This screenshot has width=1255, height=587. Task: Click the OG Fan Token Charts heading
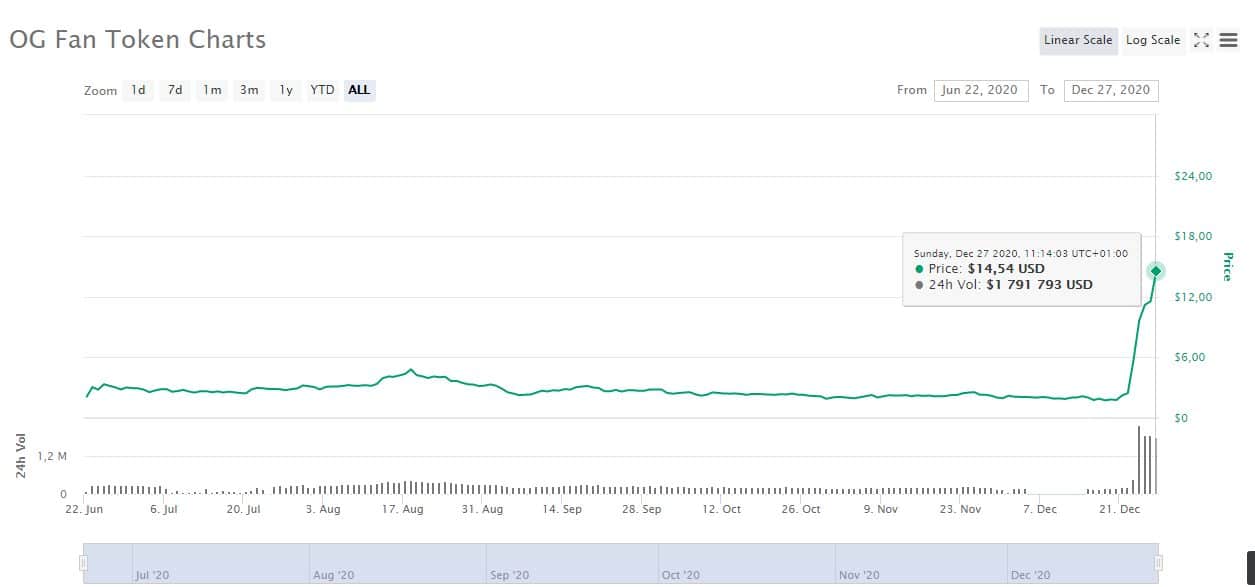tap(138, 40)
